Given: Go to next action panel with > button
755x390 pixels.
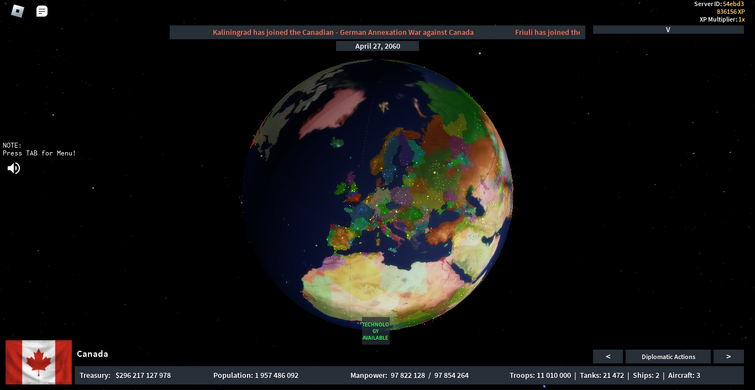Looking at the screenshot, I should [728, 356].
